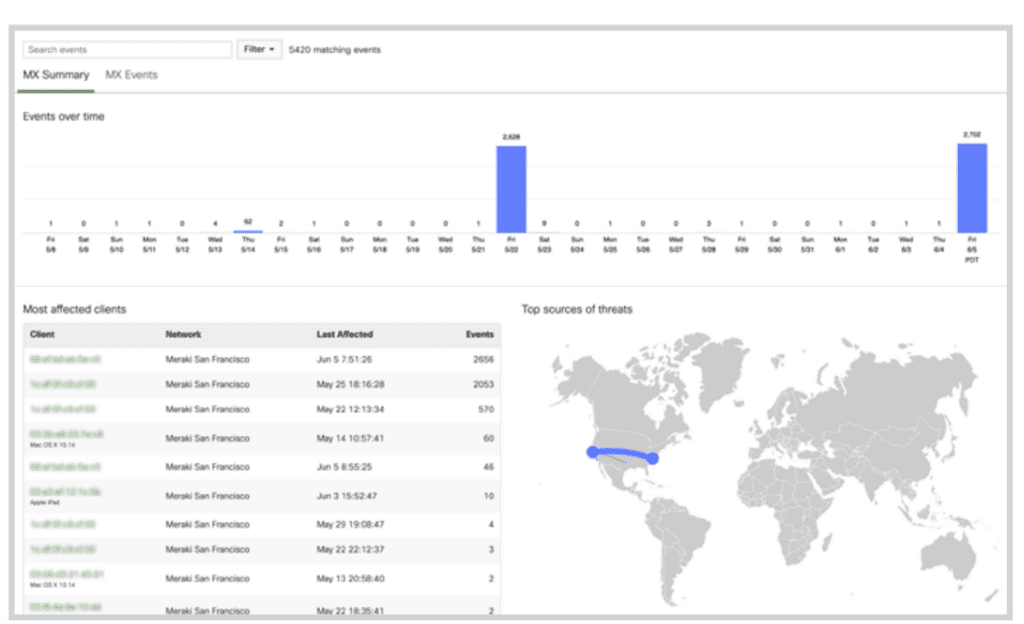Open Apple iPad client dated Jun 3 15:52:47
Viewport: 1024px width, 624px height.
(x=65, y=491)
